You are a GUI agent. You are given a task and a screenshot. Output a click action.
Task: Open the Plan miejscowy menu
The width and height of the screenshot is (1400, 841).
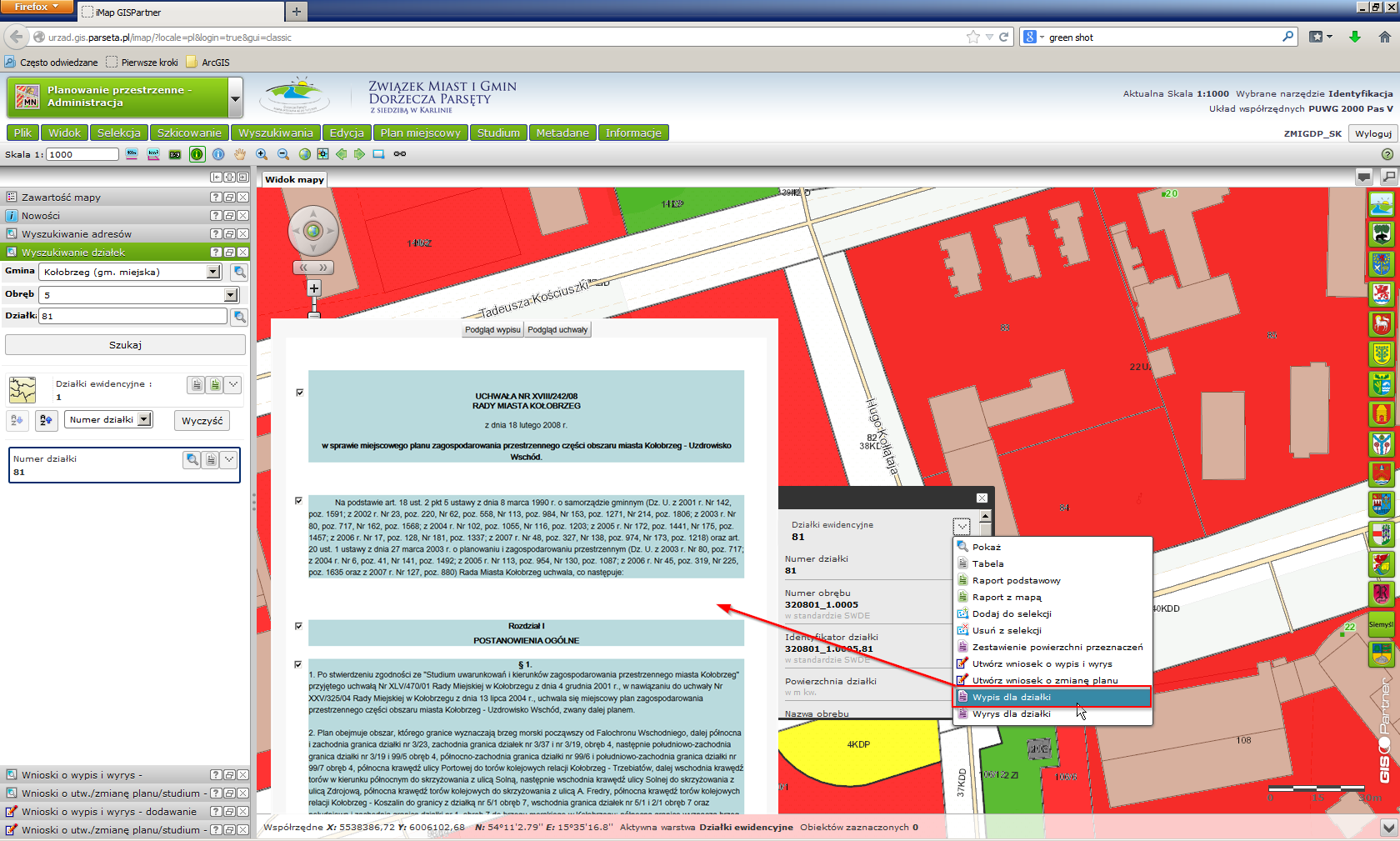point(421,133)
